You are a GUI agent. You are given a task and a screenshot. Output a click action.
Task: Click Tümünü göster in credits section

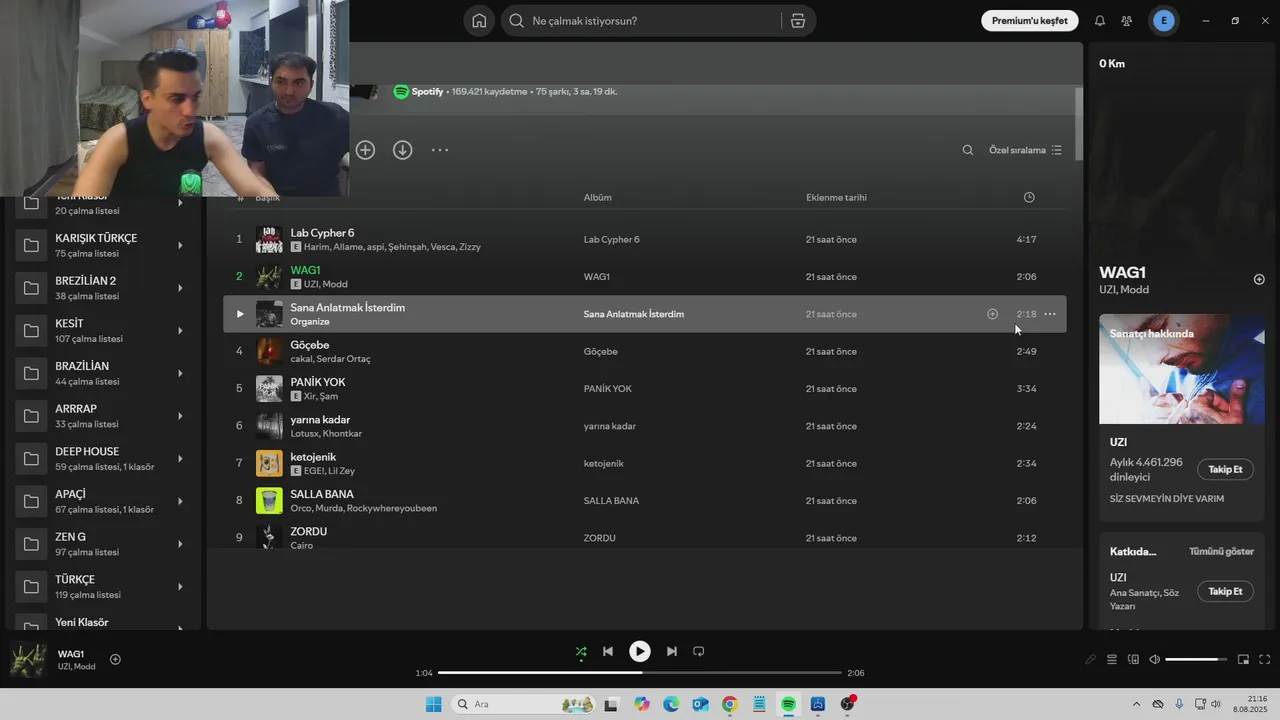click(x=1221, y=551)
